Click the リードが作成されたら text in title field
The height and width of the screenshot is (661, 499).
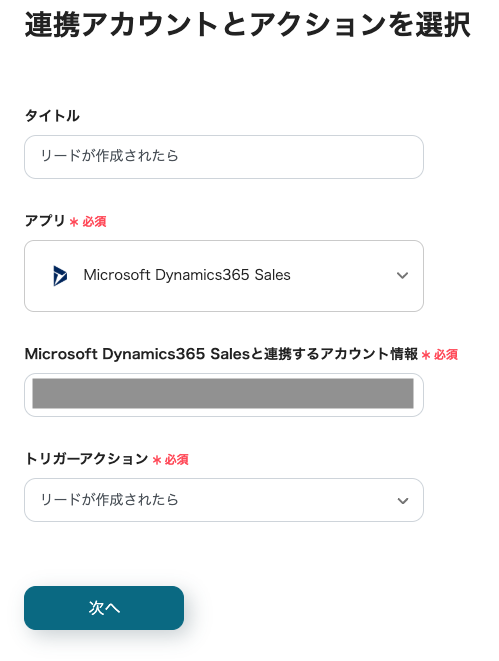(110, 156)
